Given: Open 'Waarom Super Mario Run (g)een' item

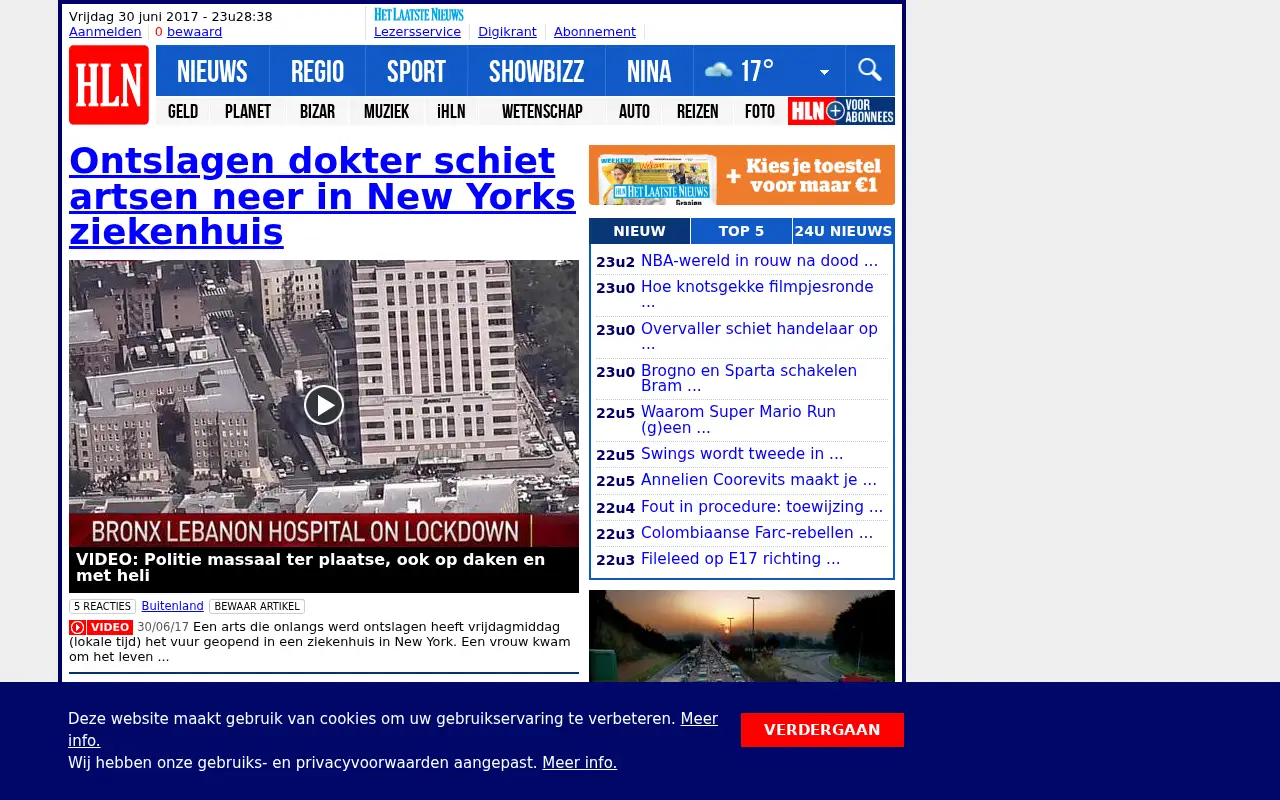Looking at the screenshot, I should (x=738, y=420).
